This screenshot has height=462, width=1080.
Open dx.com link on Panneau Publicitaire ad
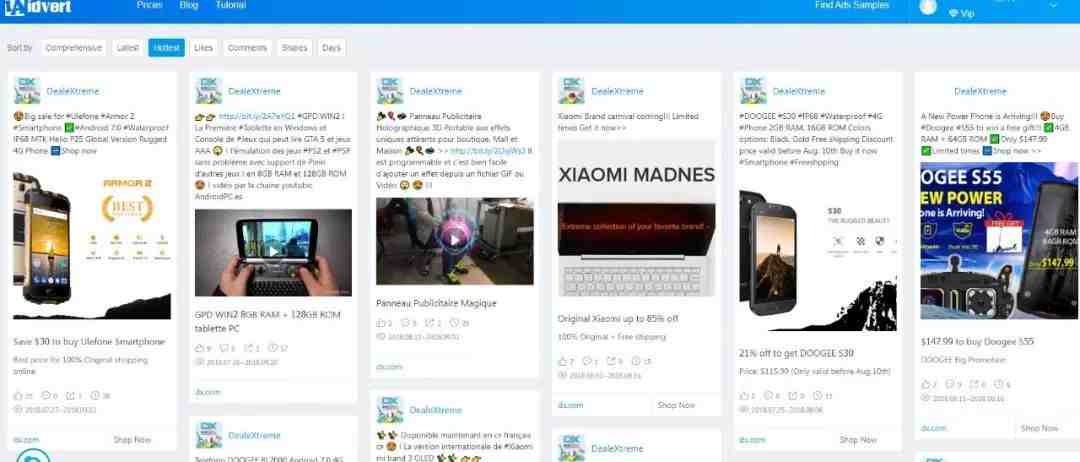coord(389,367)
